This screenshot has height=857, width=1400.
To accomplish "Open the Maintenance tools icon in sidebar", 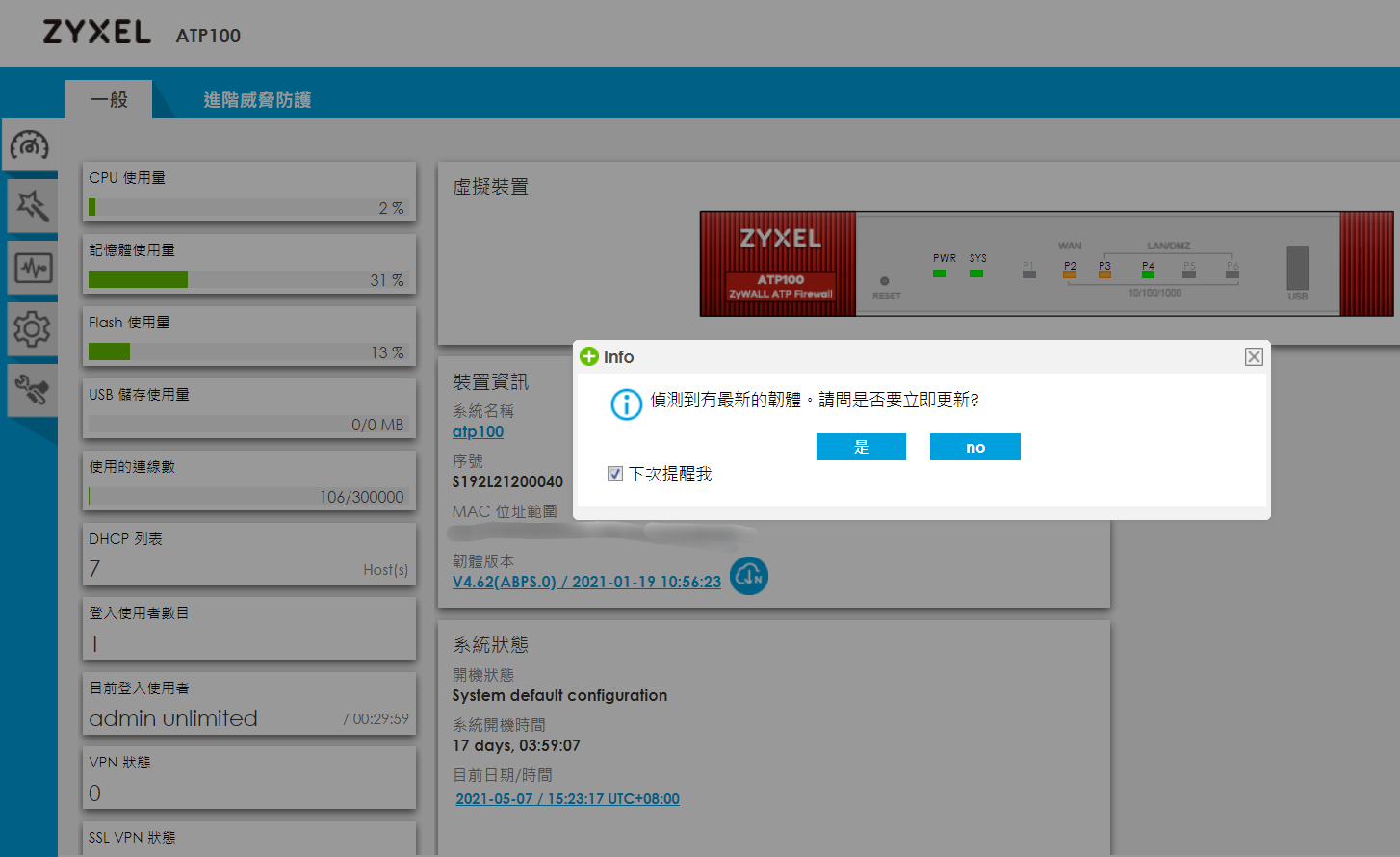I will coord(32,390).
